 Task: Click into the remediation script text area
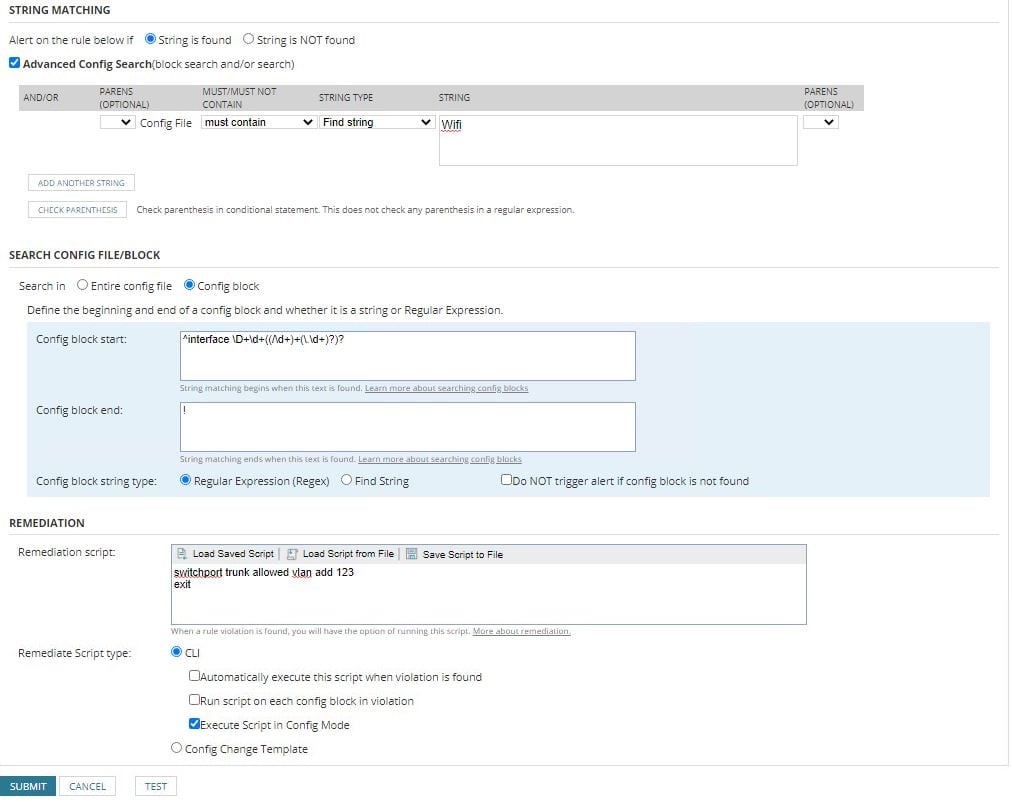(488, 594)
